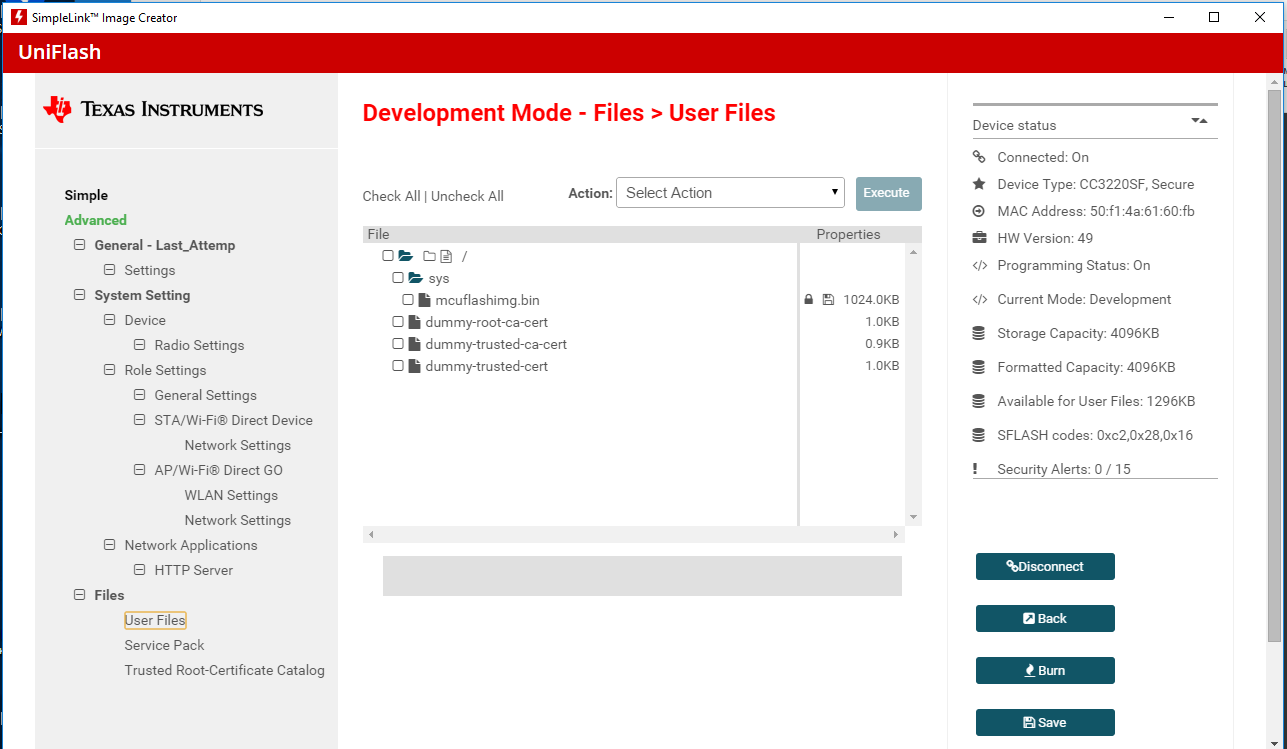Collapse the STA/Wi-Fi Direct Device node
The image size is (1287, 749).
[x=140, y=420]
